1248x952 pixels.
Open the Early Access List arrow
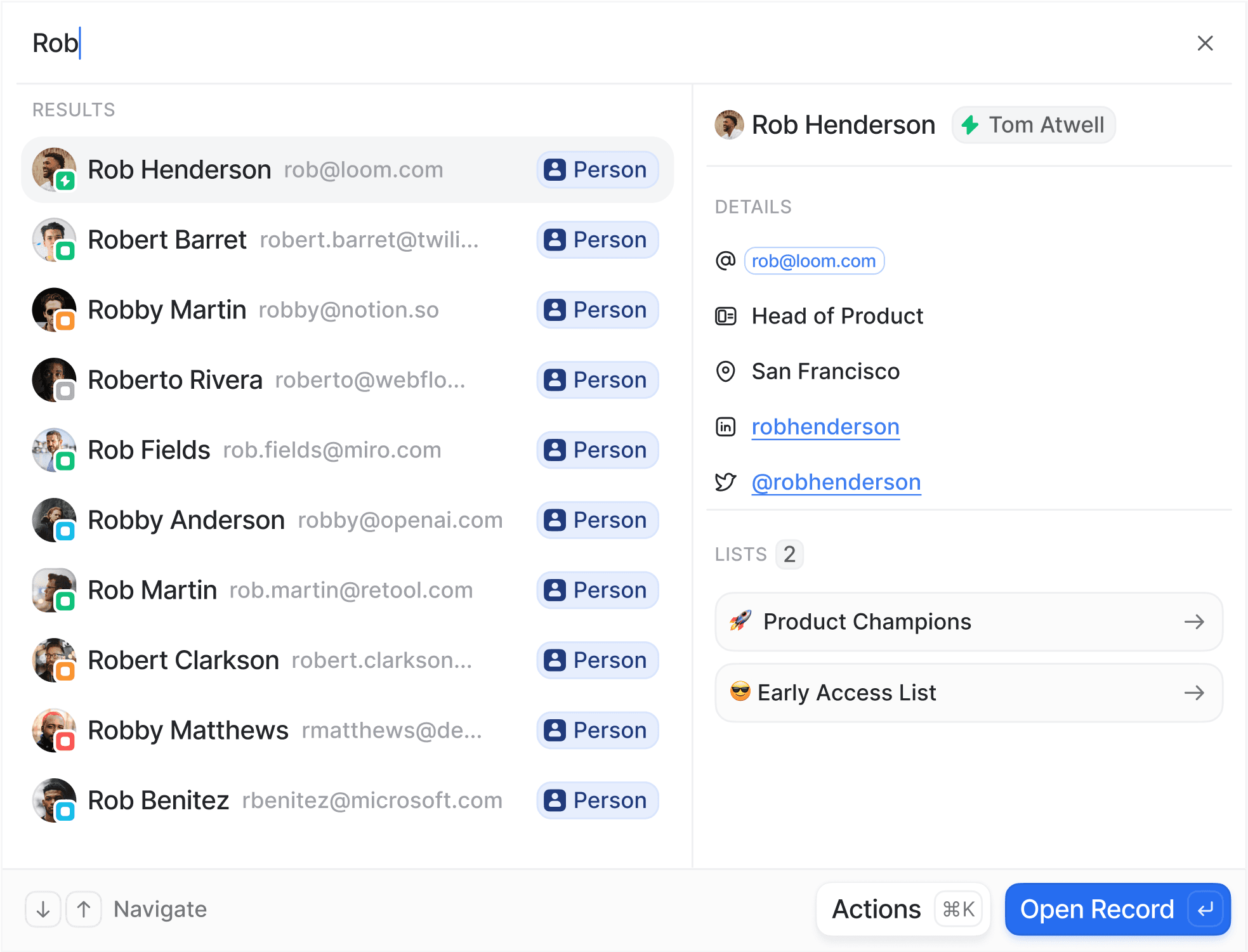click(x=1193, y=693)
